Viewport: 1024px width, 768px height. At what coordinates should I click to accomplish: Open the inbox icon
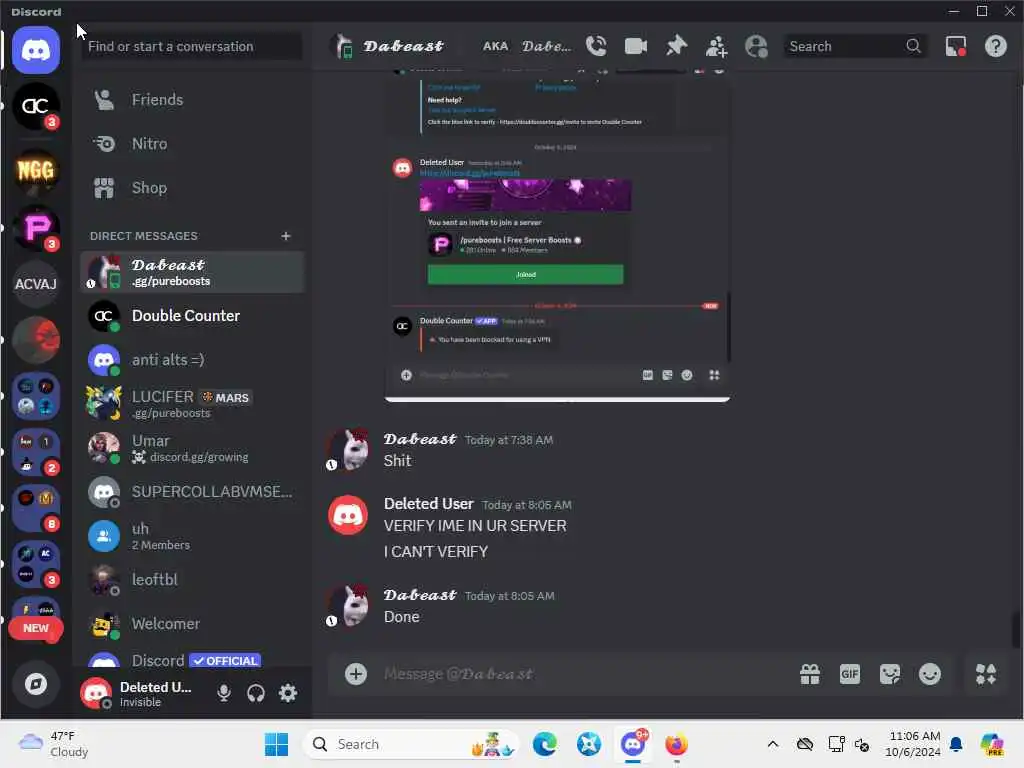[x=956, y=46]
